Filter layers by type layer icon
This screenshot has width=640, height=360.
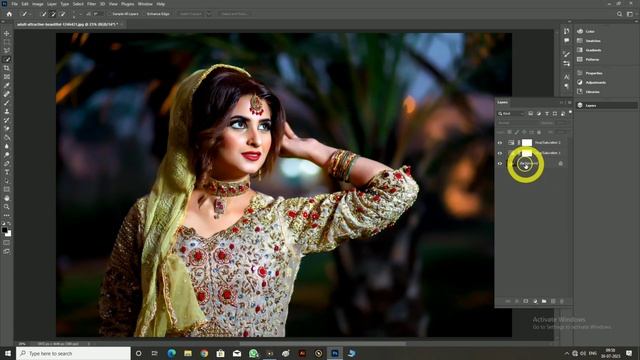point(547,113)
